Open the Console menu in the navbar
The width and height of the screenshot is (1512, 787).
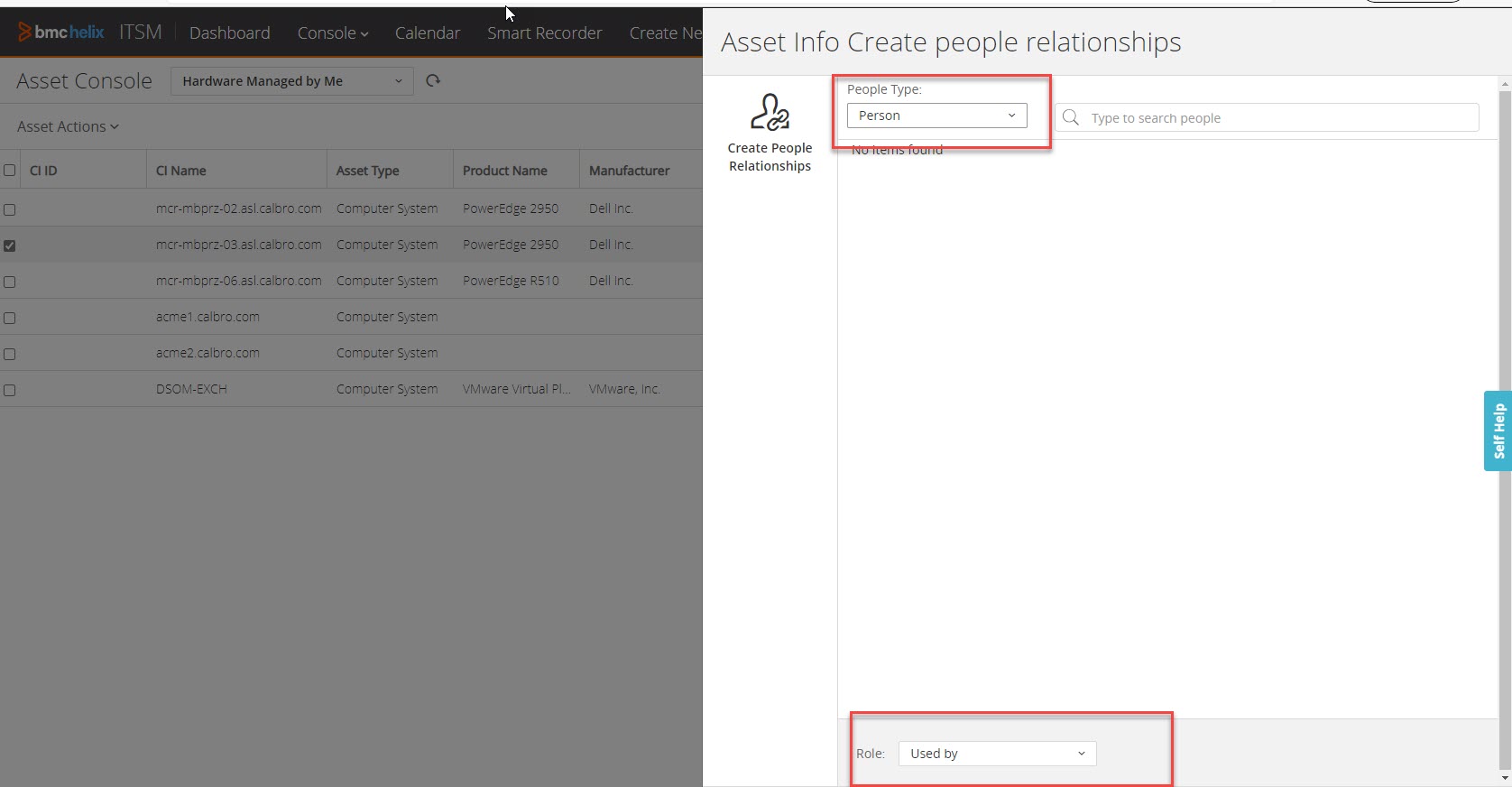(332, 33)
